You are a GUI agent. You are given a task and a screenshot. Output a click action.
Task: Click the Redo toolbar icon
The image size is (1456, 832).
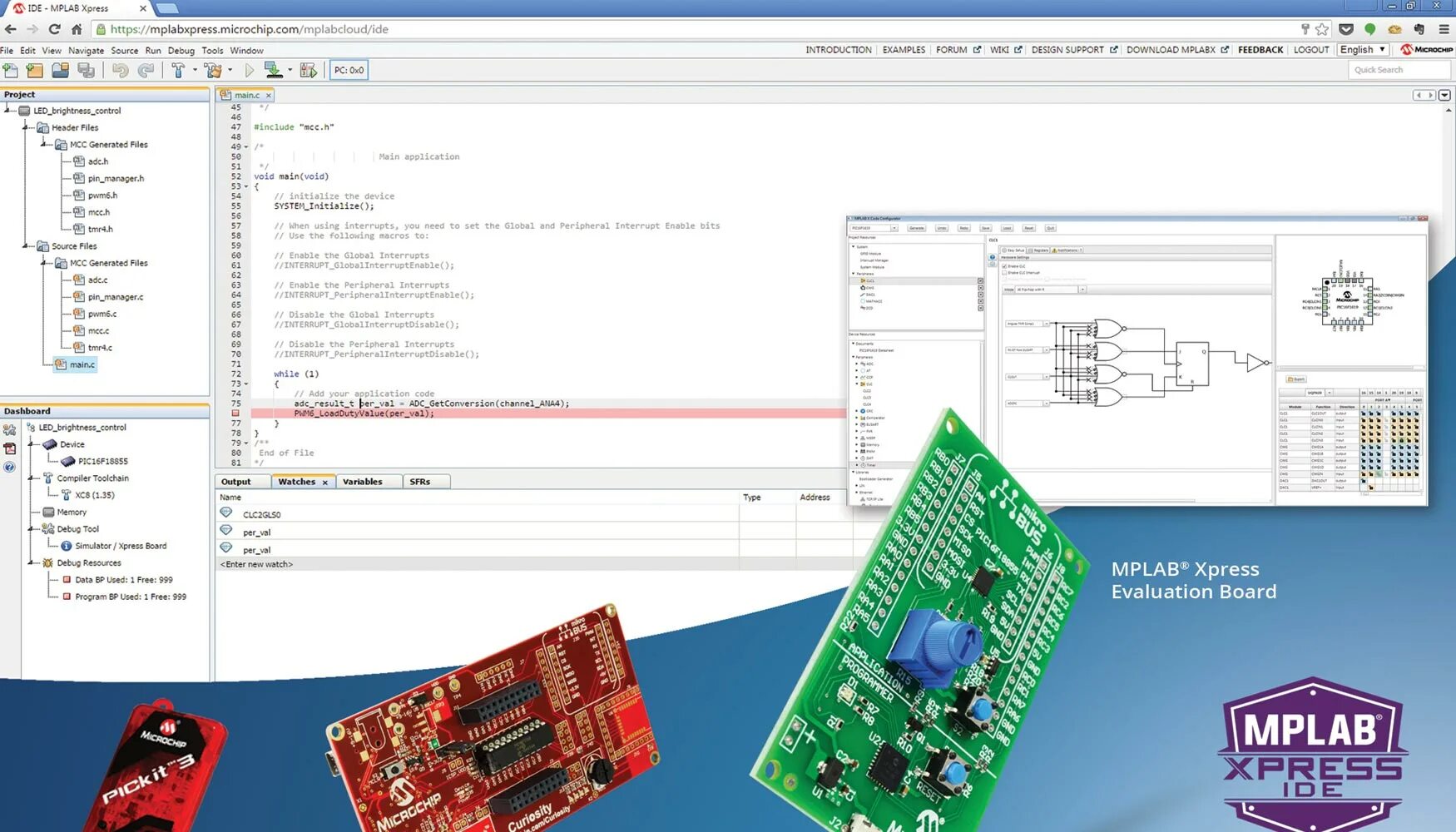pos(146,71)
